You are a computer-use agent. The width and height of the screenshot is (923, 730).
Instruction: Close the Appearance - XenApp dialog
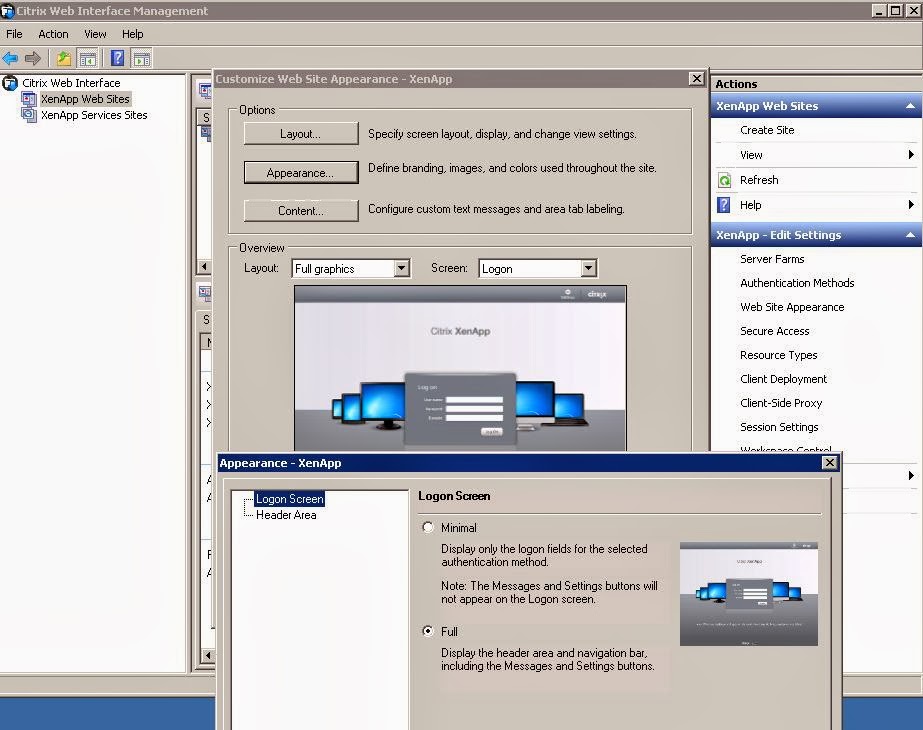tap(829, 463)
